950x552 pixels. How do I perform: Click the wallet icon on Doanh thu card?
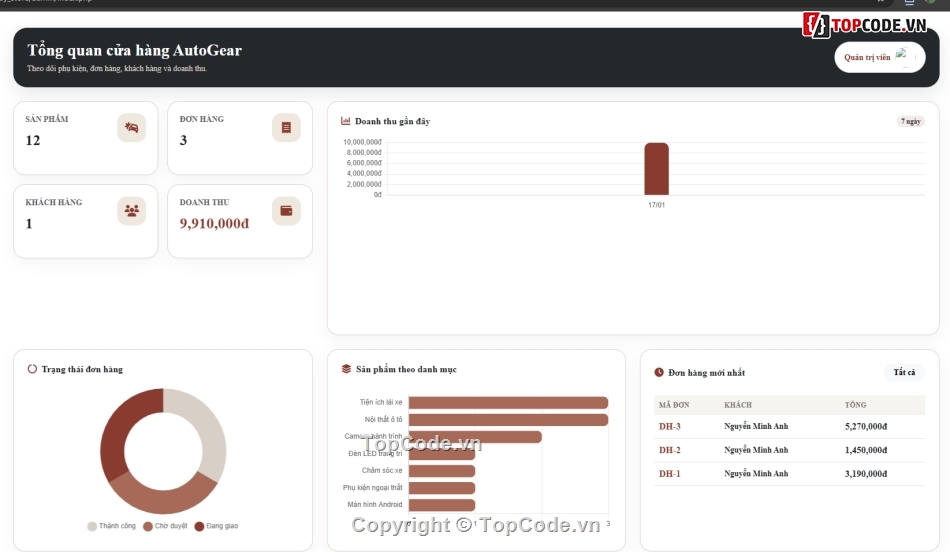coord(286,210)
